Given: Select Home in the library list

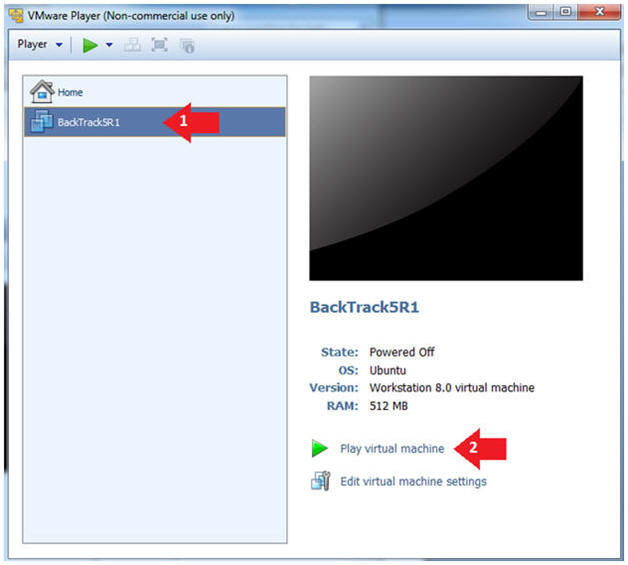Looking at the screenshot, I should coord(155,92).
